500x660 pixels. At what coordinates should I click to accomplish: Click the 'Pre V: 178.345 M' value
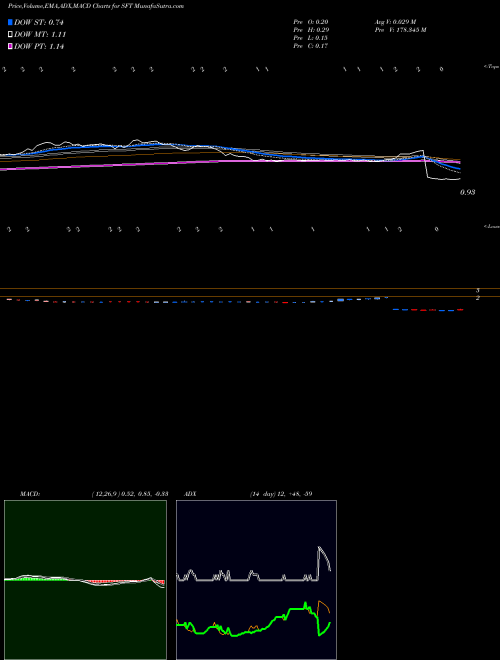pos(401,30)
